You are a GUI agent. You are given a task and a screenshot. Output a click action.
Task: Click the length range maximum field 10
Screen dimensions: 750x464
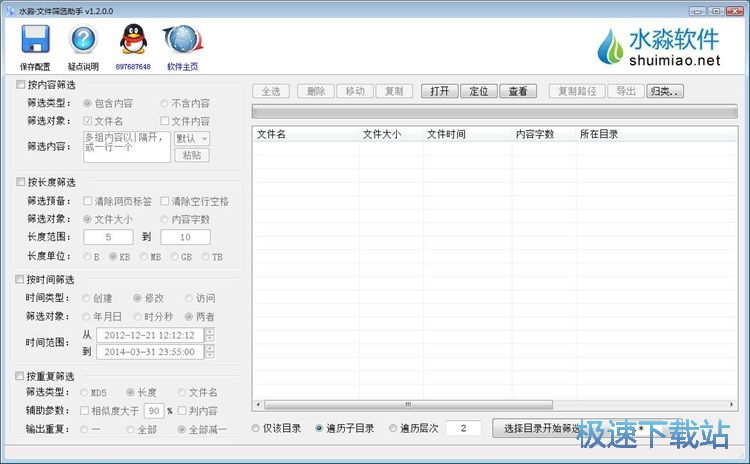pyautogui.click(x=186, y=237)
